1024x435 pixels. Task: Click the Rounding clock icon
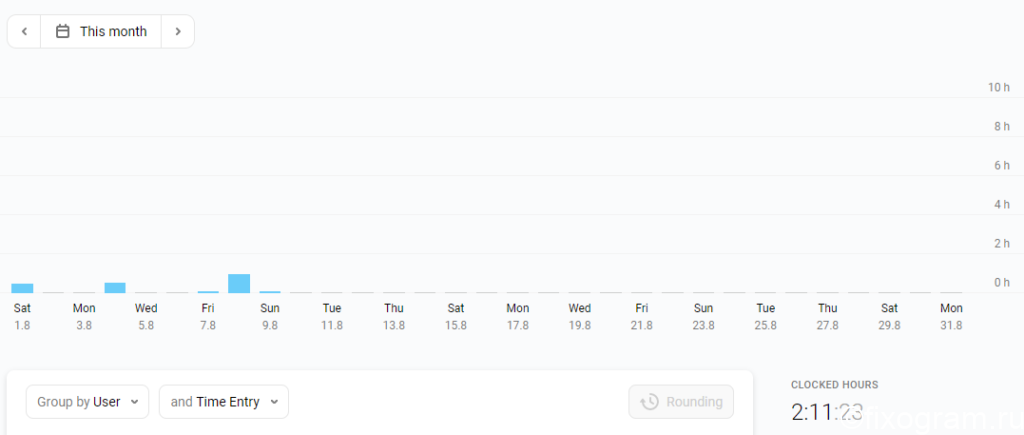[649, 402]
